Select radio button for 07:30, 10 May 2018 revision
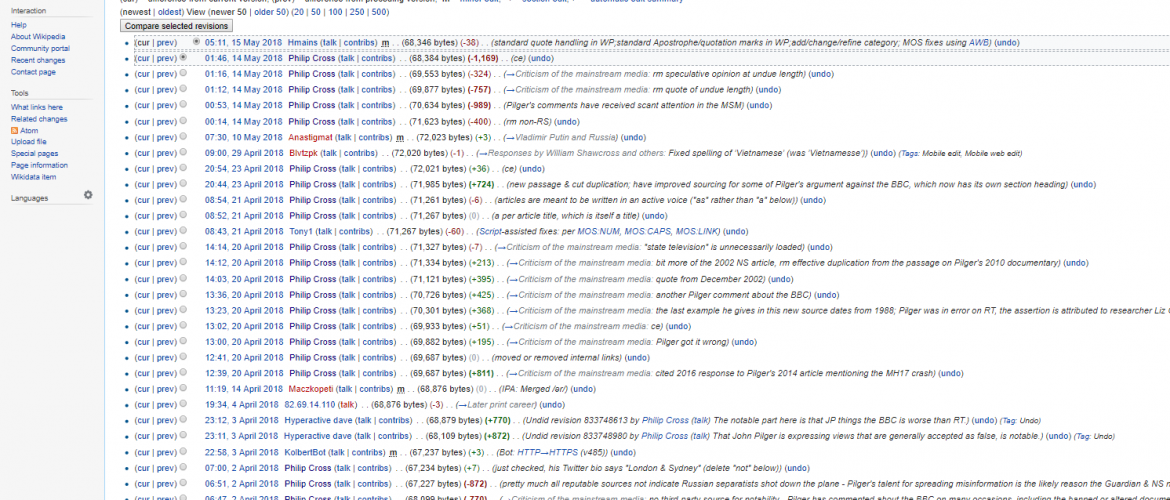This screenshot has height=500, width=1170. pos(182,137)
